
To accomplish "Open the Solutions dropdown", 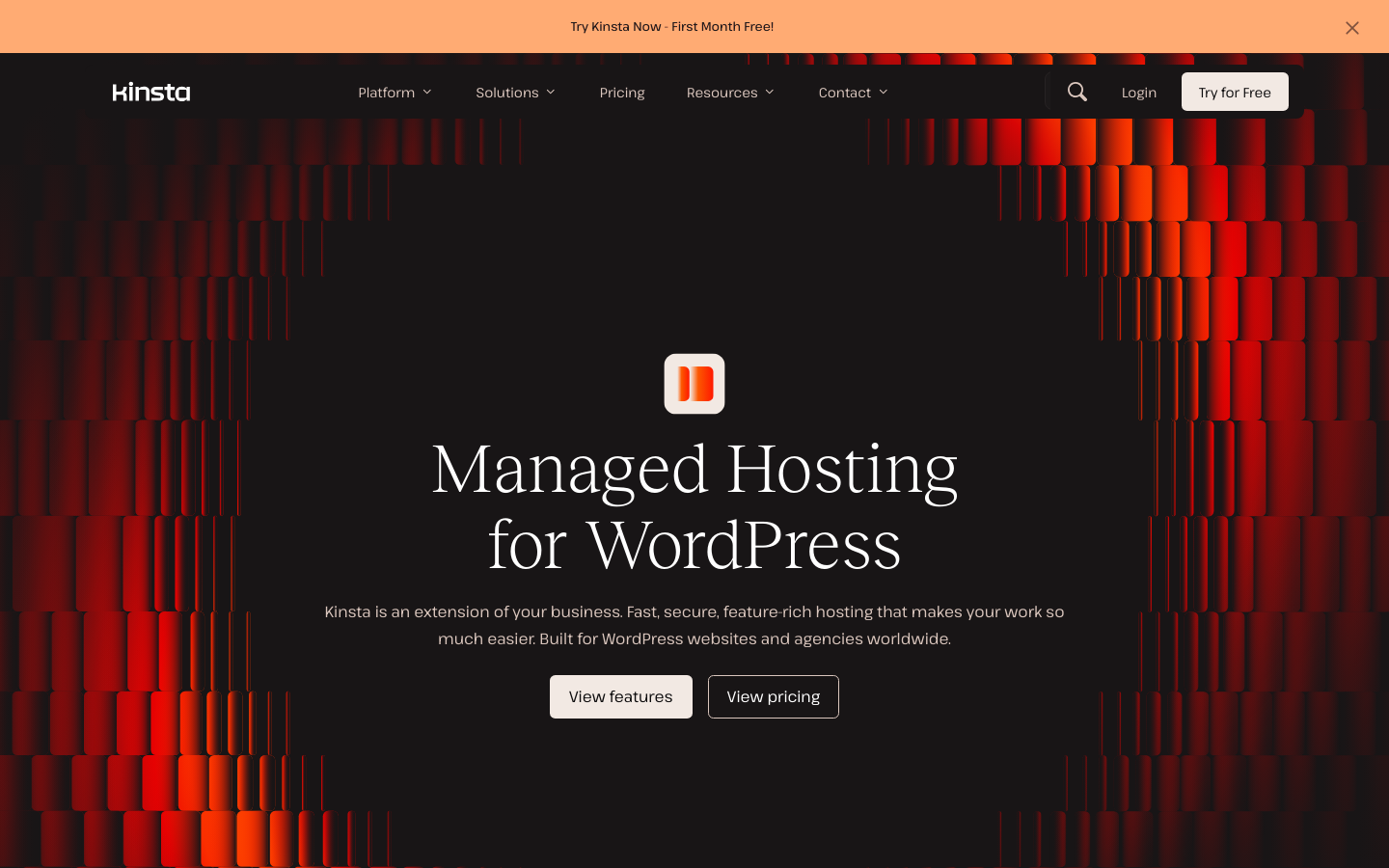I will [506, 93].
